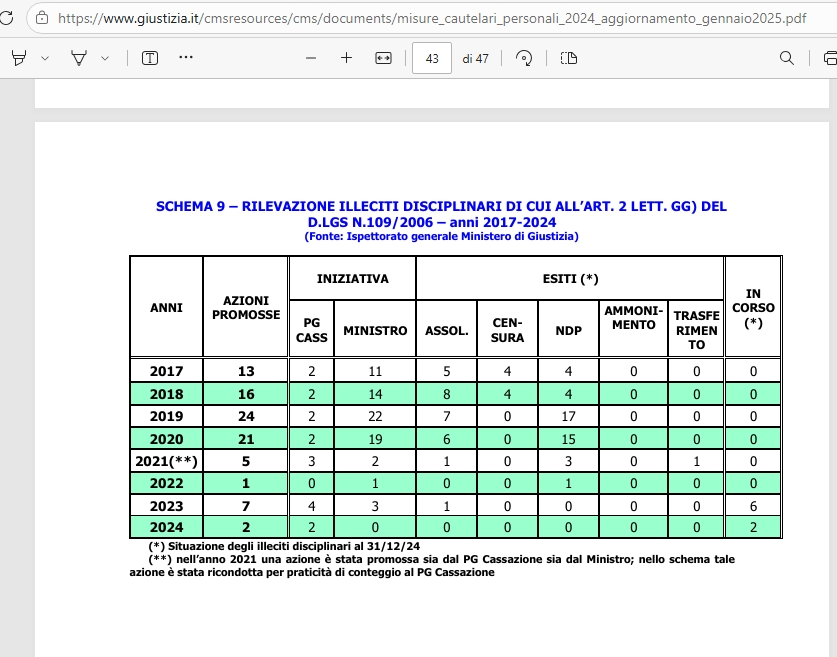Select the highlight tool in PDF toolbar
837x657 pixels.
[x=18, y=58]
